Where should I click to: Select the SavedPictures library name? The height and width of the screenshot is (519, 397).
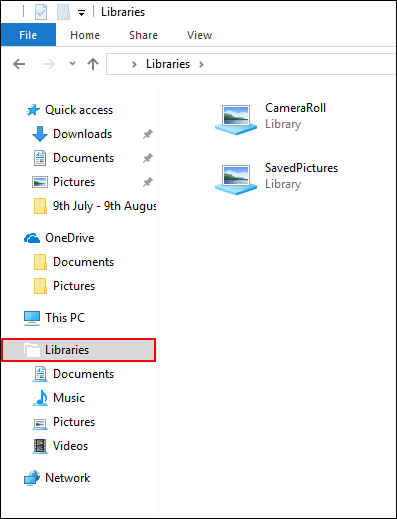coord(301,168)
